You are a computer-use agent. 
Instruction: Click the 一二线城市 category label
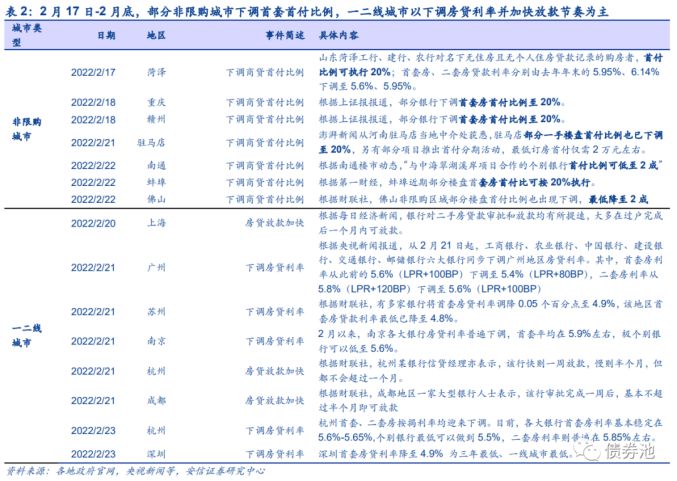(27, 335)
